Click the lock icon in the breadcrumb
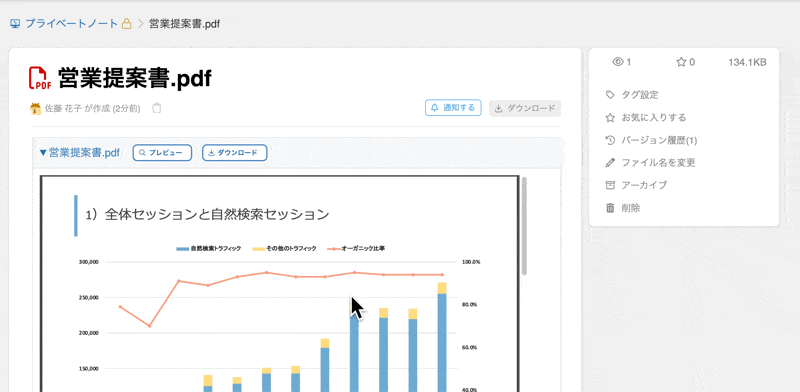 127,23
